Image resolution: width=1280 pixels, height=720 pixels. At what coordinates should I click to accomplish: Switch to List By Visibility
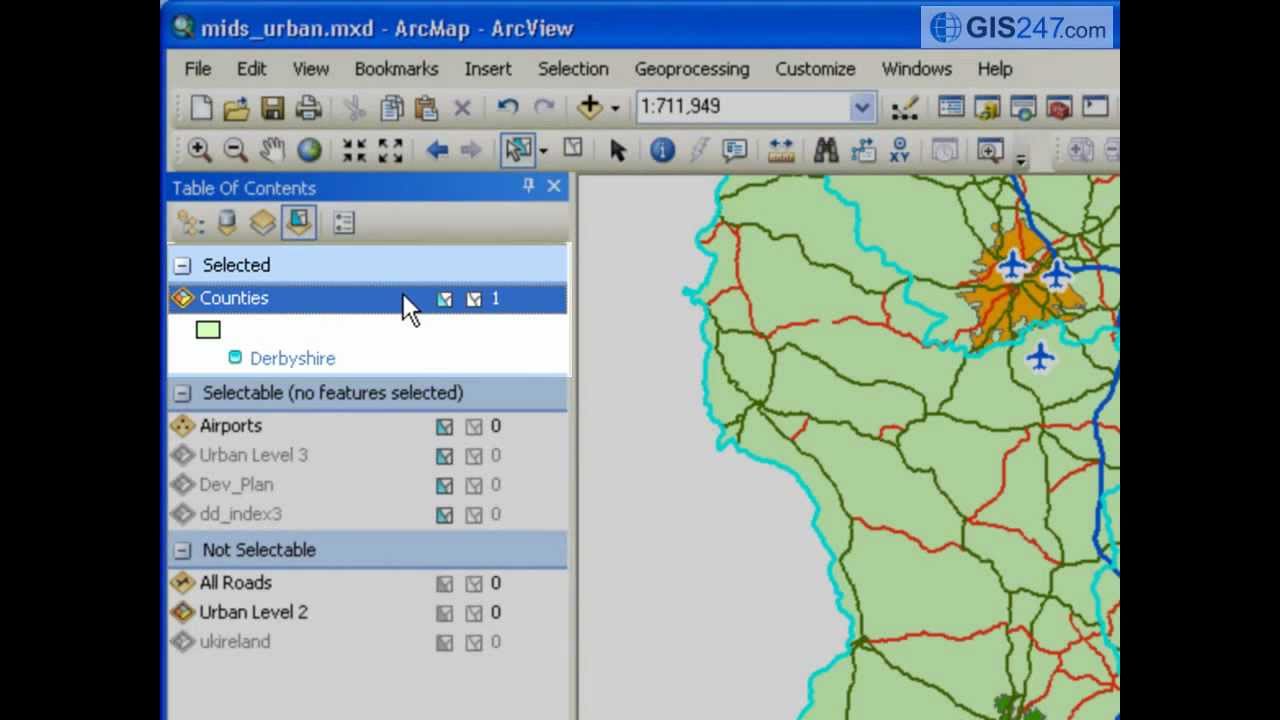coord(263,223)
